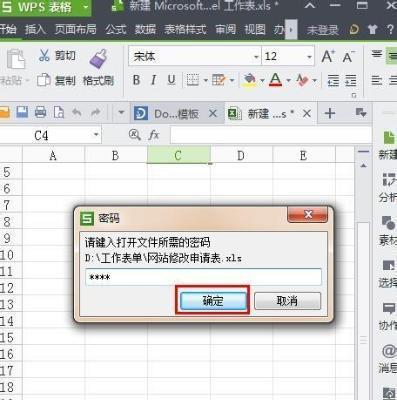The height and width of the screenshot is (400, 397).
Task: Click the Copy (复制) icon
Action: (x=43, y=80)
